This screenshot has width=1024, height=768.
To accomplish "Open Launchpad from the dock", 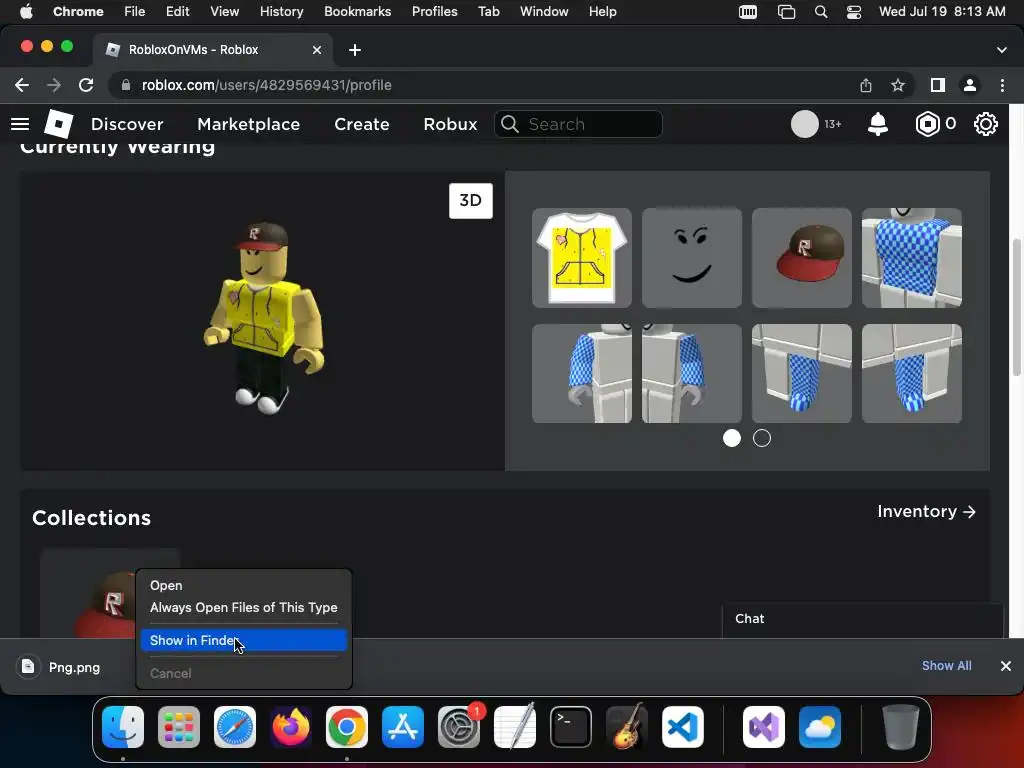I will point(179,727).
